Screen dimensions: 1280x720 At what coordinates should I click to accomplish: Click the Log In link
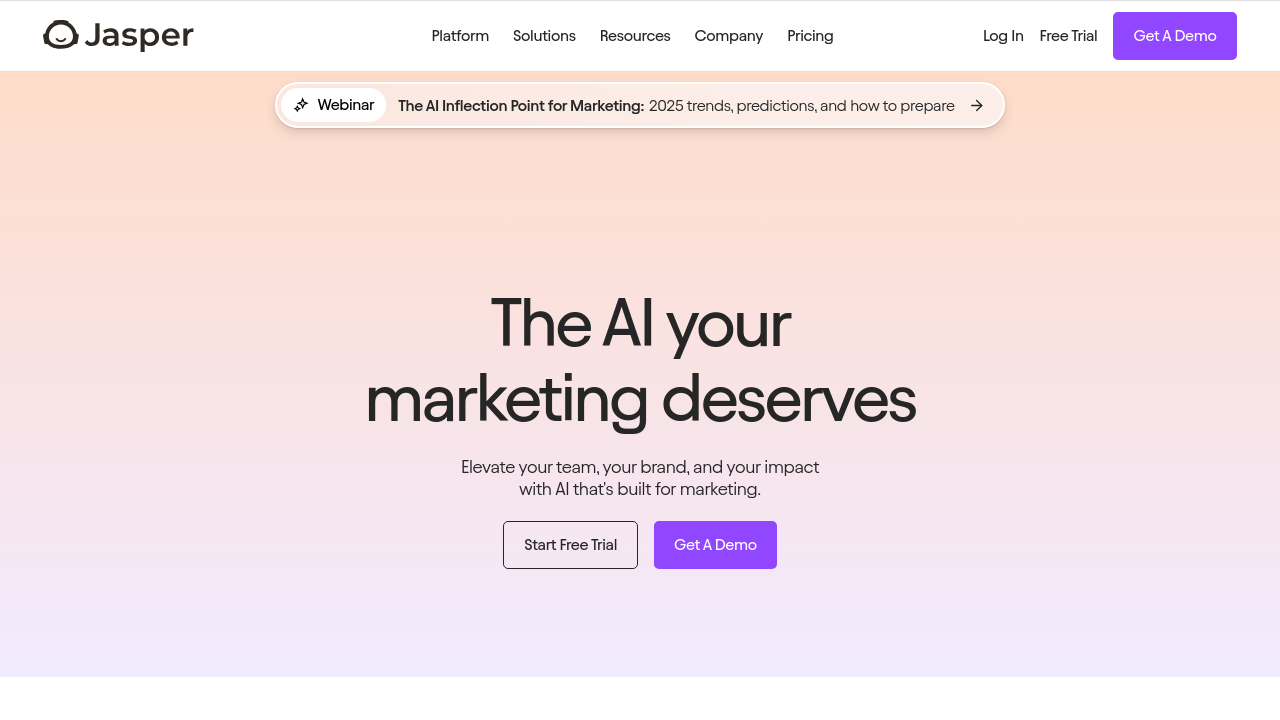[1003, 36]
